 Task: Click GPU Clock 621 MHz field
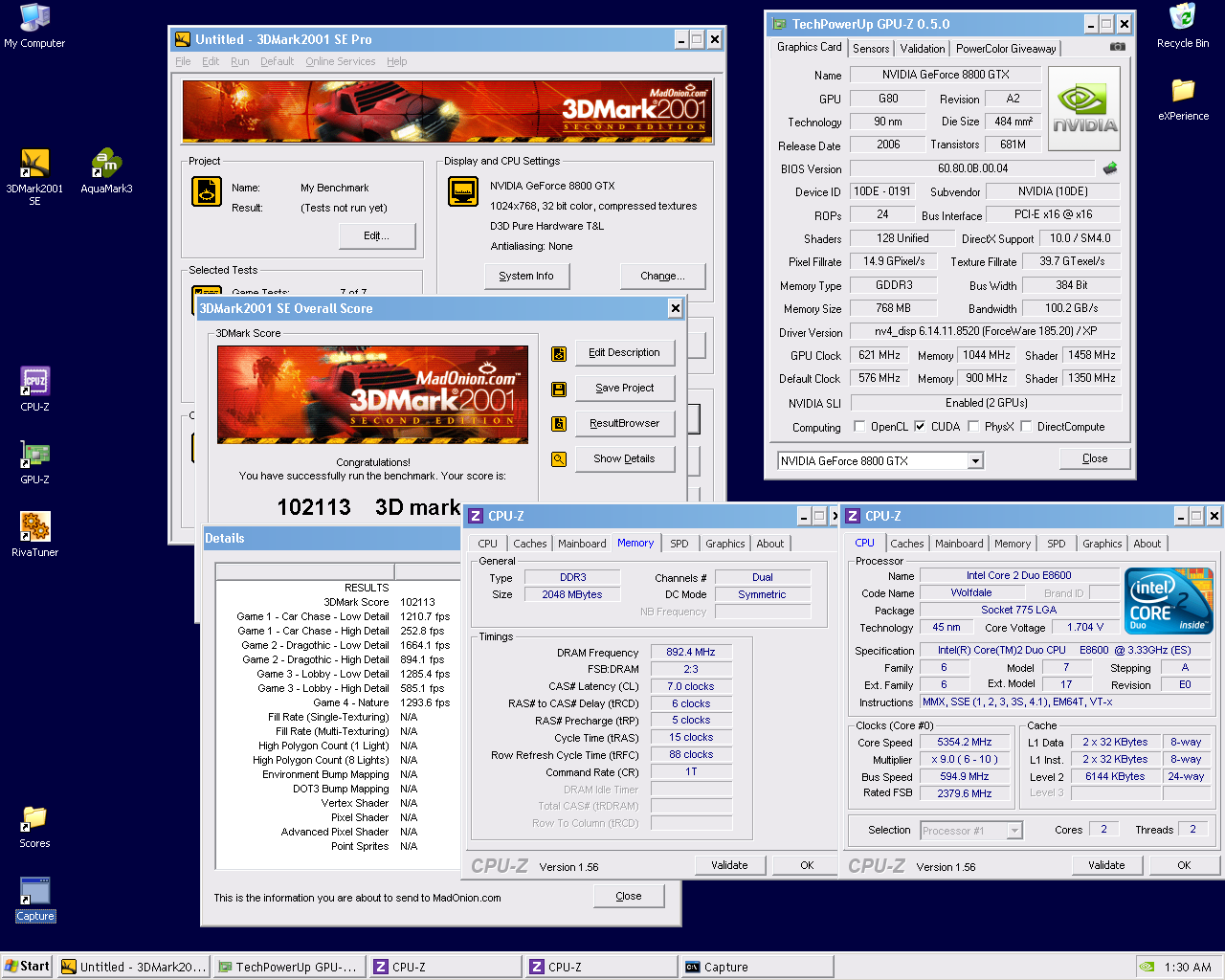[x=880, y=355]
